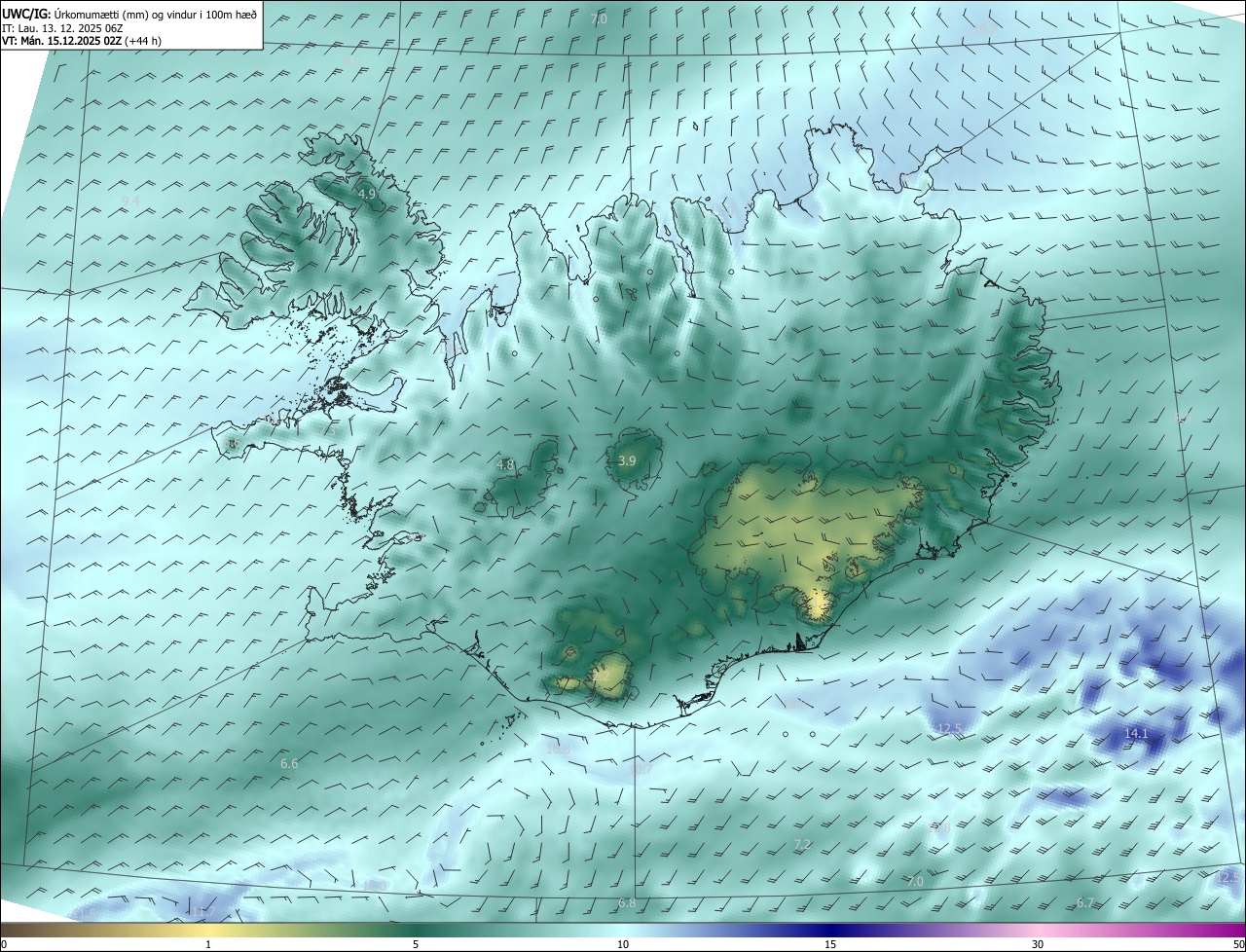The image size is (1246, 952).
Task: Click the '1' tick on the color scale
Action: pos(208,944)
